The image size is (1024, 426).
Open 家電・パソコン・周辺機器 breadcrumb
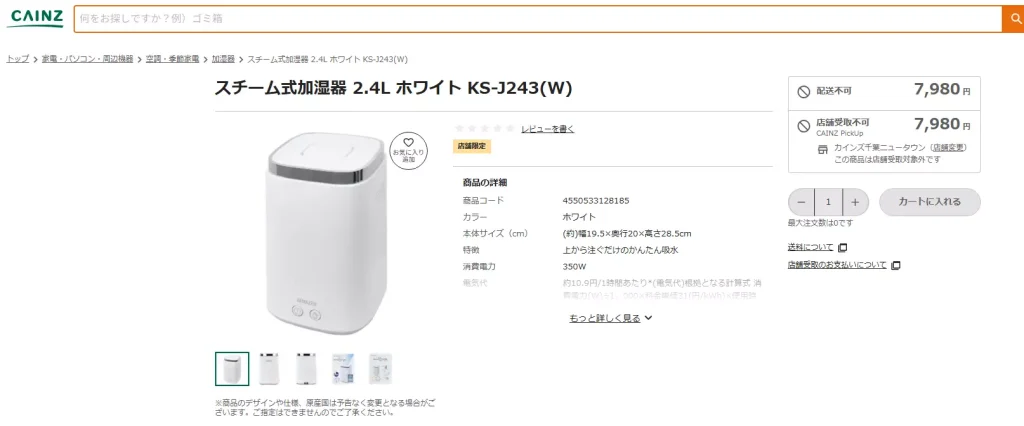tap(87, 59)
